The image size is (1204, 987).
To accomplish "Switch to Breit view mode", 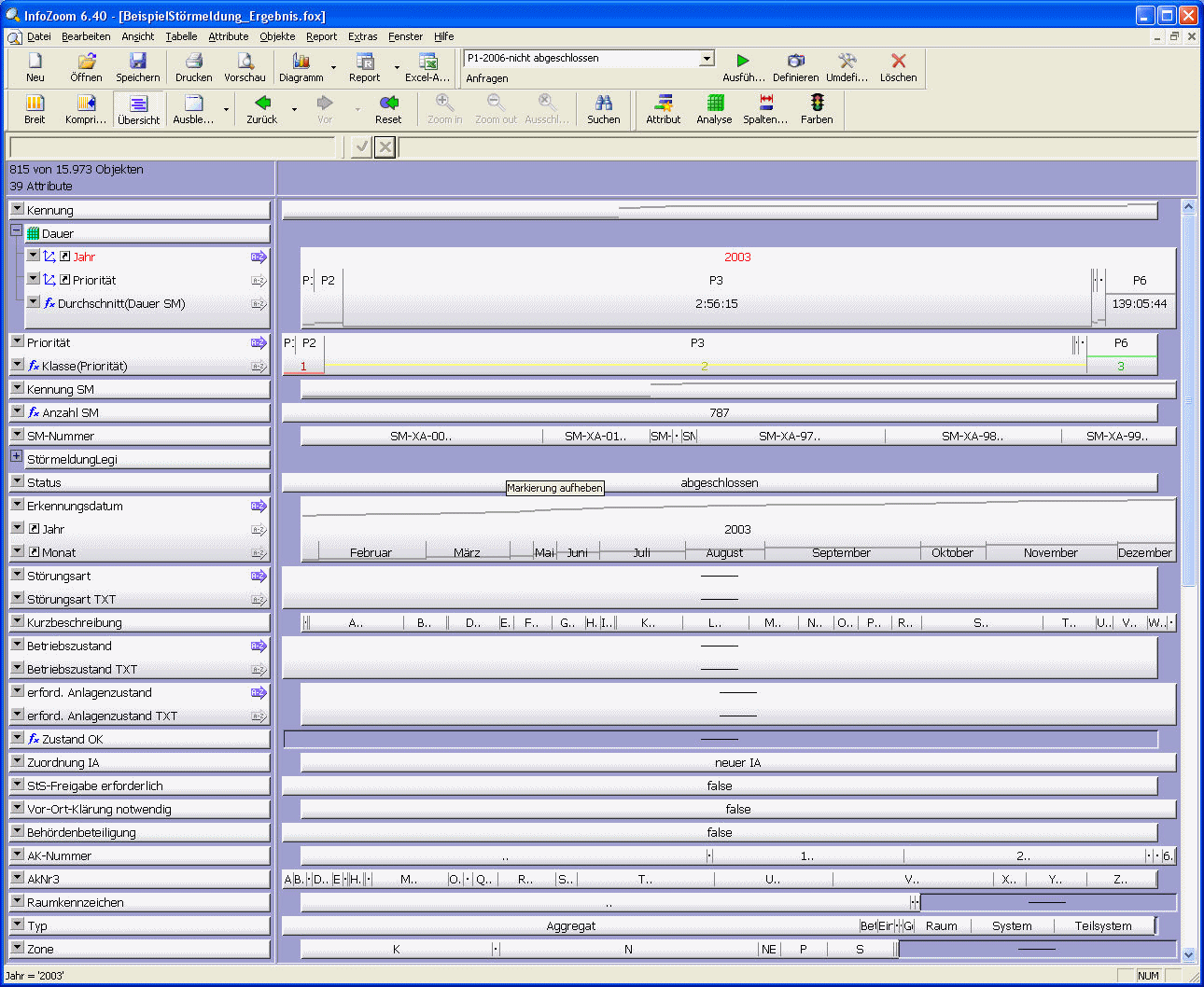I will tap(35, 104).
